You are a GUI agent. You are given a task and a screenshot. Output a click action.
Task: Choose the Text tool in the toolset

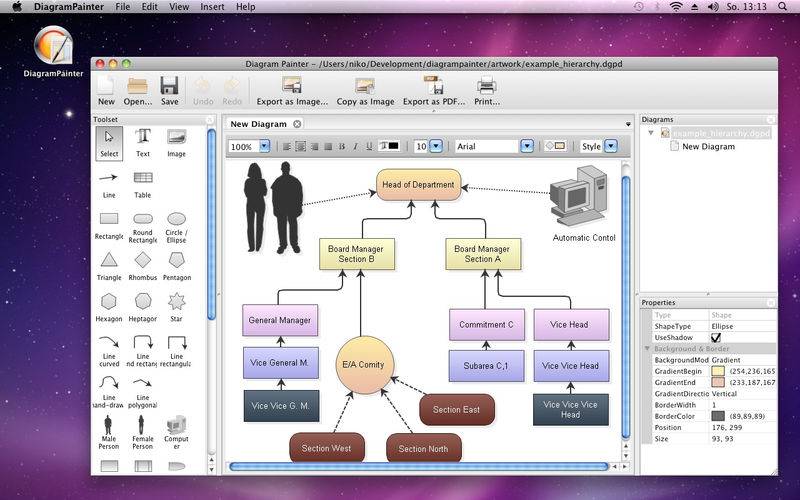pos(143,143)
